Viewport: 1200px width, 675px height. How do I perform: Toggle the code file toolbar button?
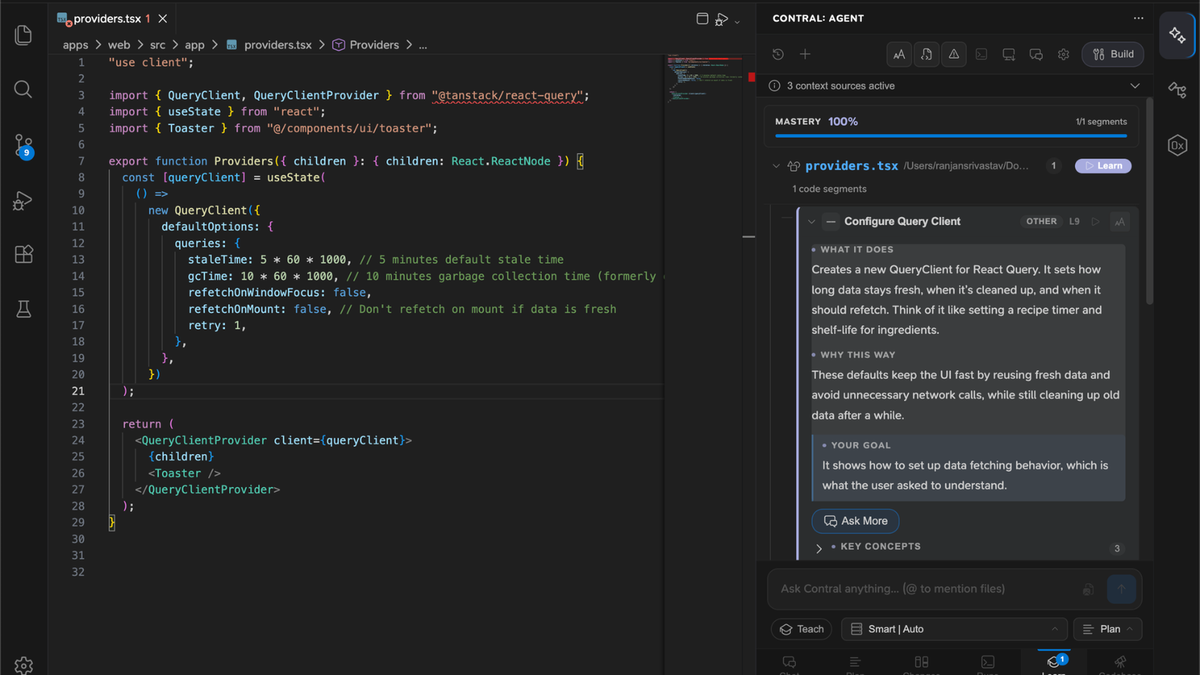click(x=927, y=54)
